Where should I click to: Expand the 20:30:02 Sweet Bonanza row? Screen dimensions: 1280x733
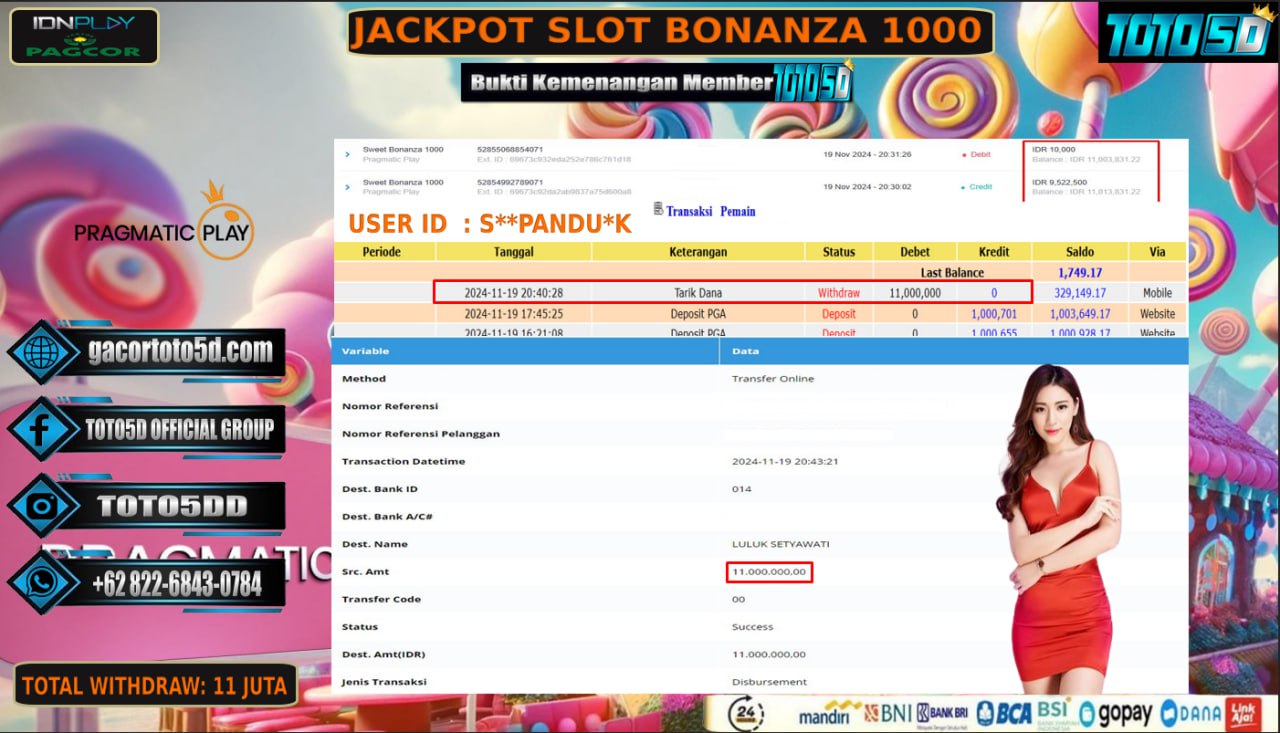point(347,187)
